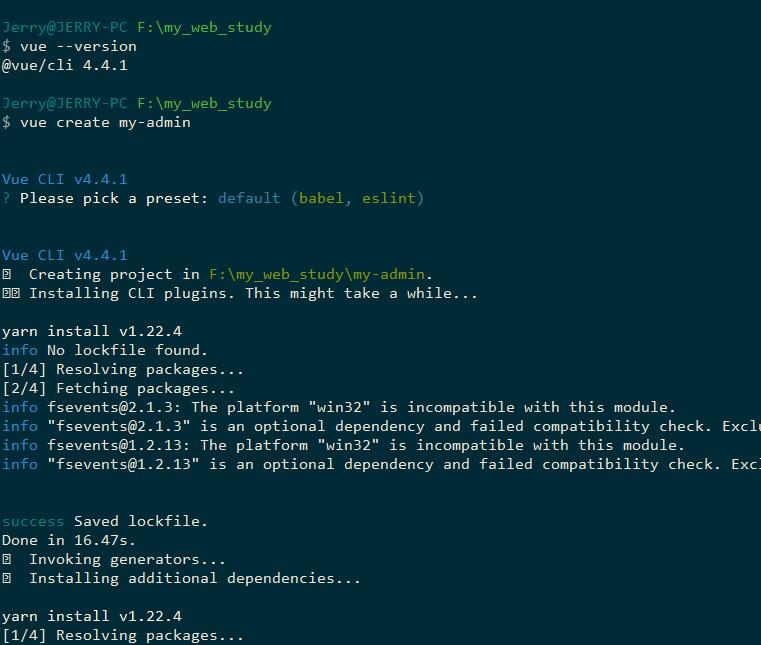Screen dimensions: 761x645
Task: Click the '@vue/cli 4.4.1' output line
Action: tap(65, 66)
